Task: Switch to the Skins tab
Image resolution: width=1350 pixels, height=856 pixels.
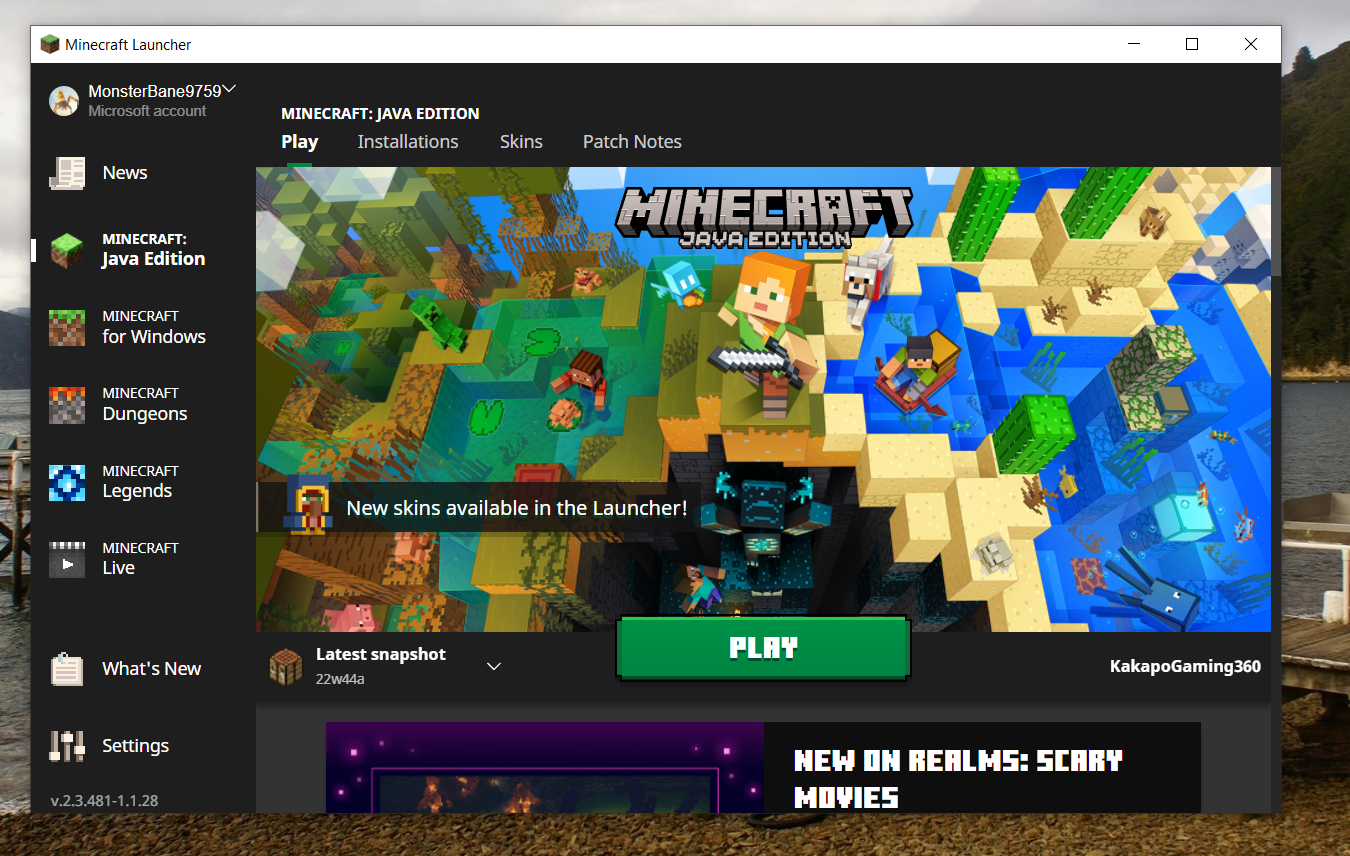Action: (521, 142)
